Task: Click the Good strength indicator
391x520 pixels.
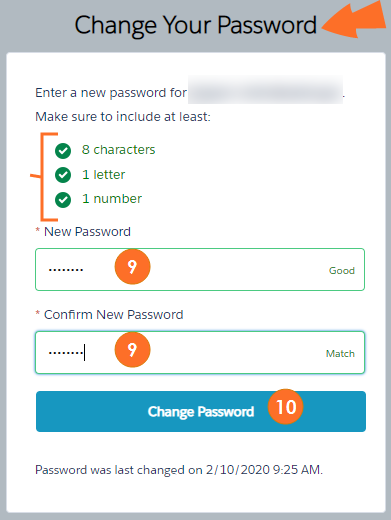Action: 342,270
